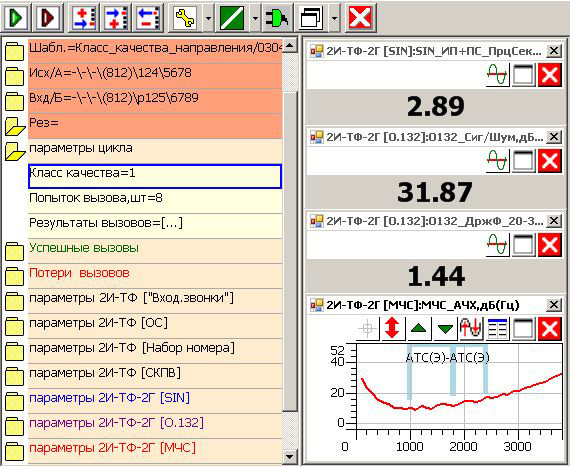Click red vertical double-arrow in АЧХ chart
570x467 pixels.
[x=392, y=328]
